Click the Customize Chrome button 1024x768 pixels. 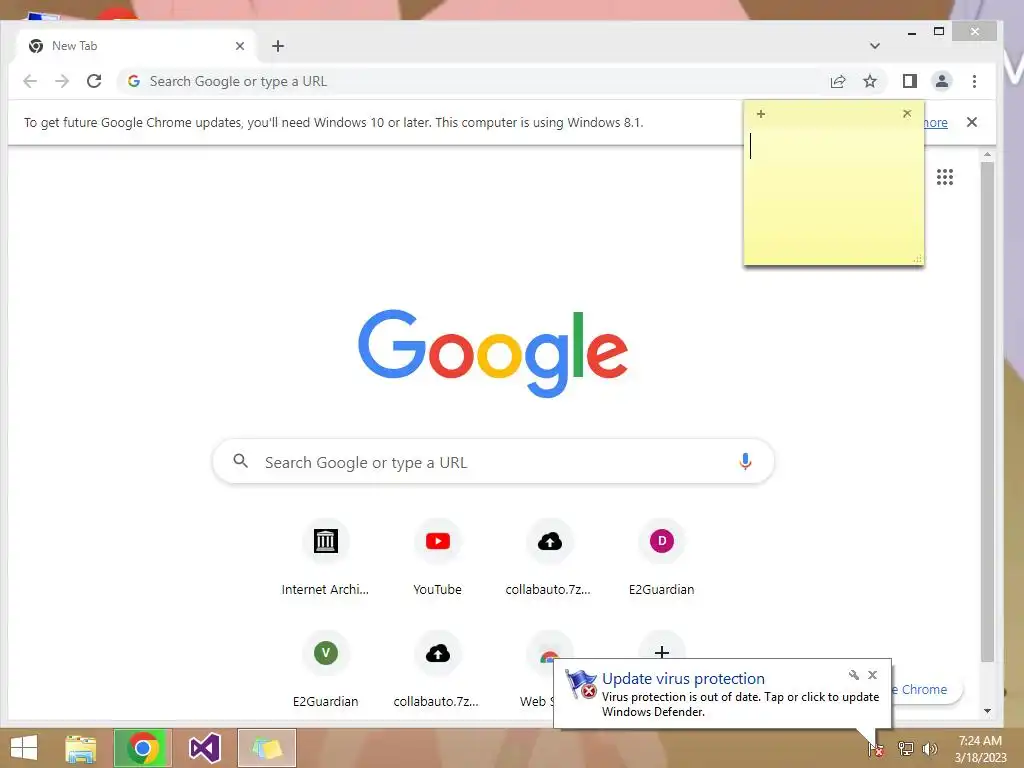tap(927, 690)
